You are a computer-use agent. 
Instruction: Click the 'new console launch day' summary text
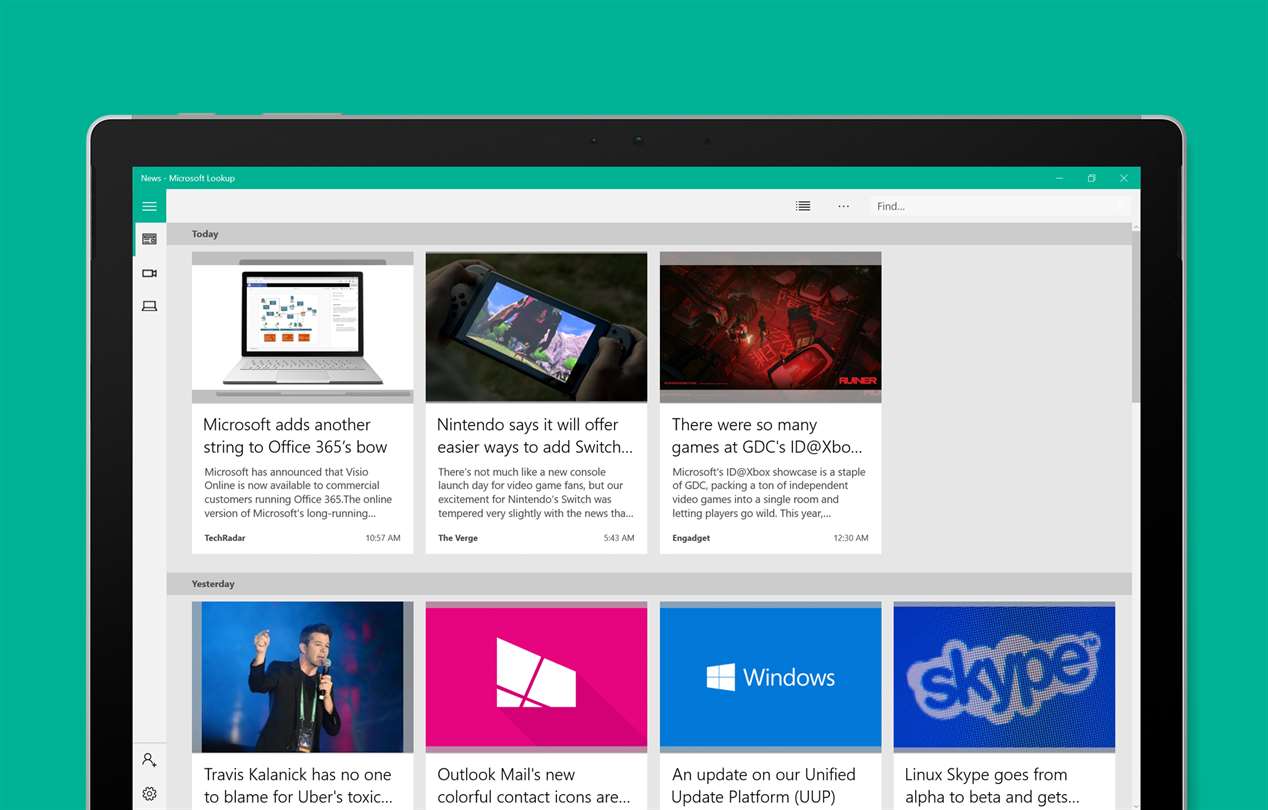tap(535, 493)
